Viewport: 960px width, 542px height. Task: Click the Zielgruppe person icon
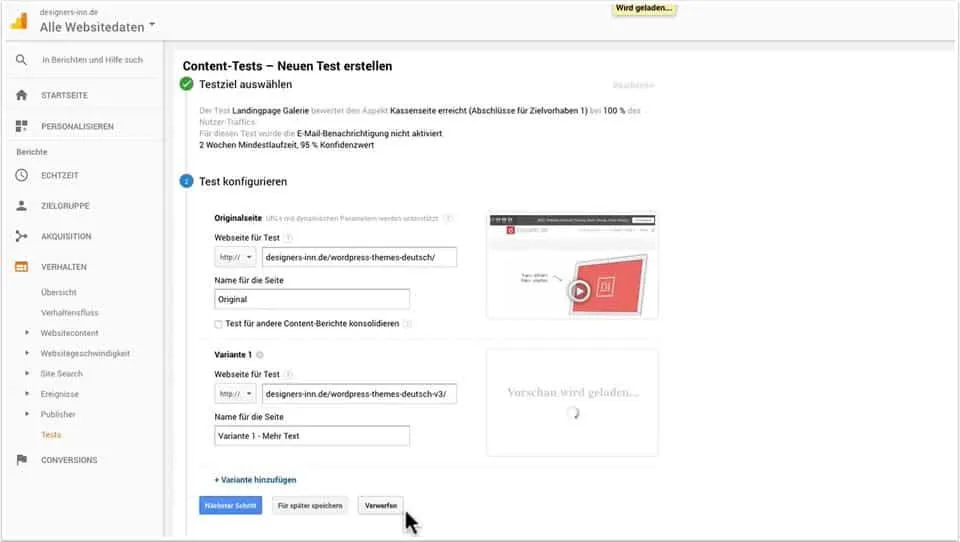[x=21, y=206]
